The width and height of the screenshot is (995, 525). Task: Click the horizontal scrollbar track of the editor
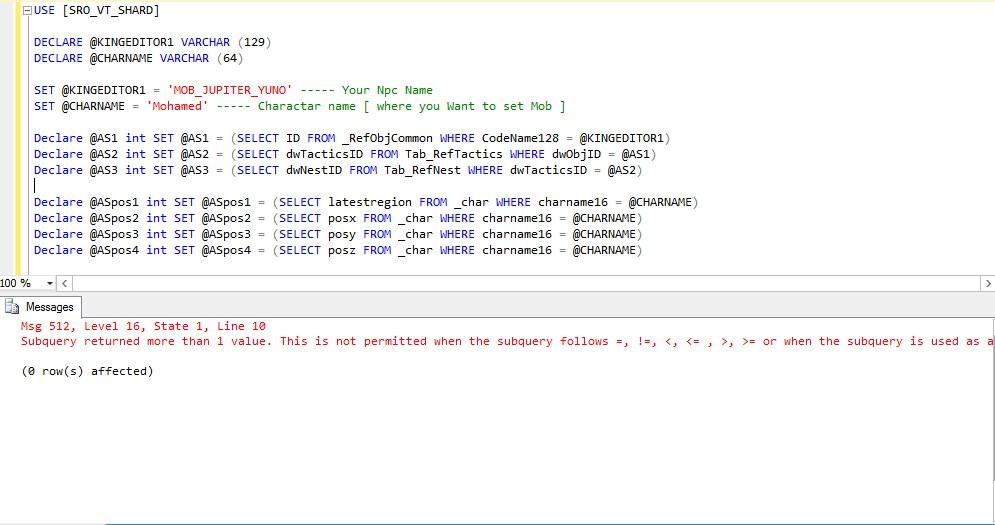(x=526, y=283)
